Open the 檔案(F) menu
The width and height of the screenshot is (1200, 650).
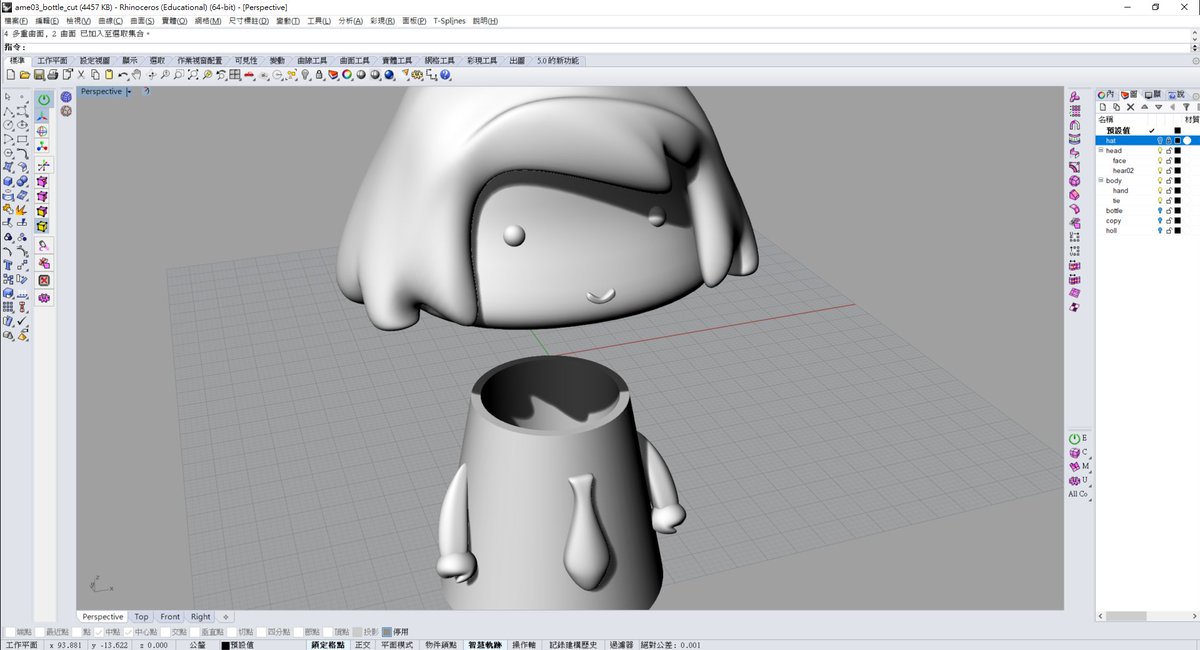16,21
